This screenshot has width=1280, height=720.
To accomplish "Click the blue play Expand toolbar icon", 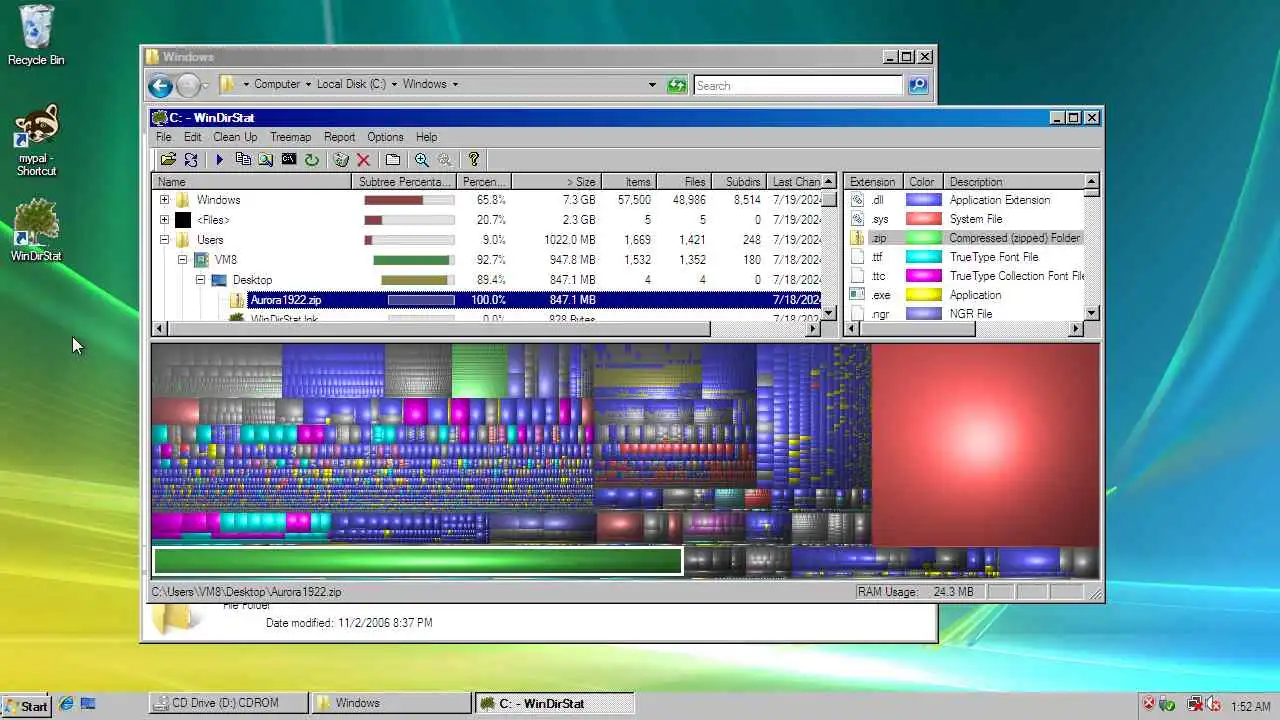I will pos(219,159).
